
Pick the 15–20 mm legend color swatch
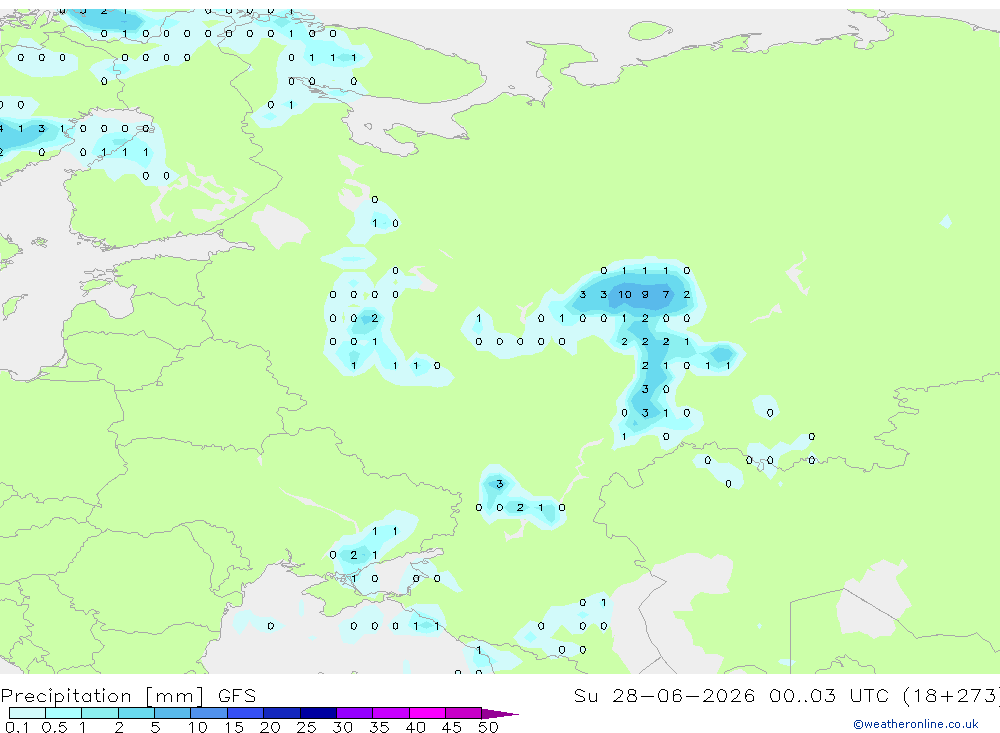coord(245,713)
